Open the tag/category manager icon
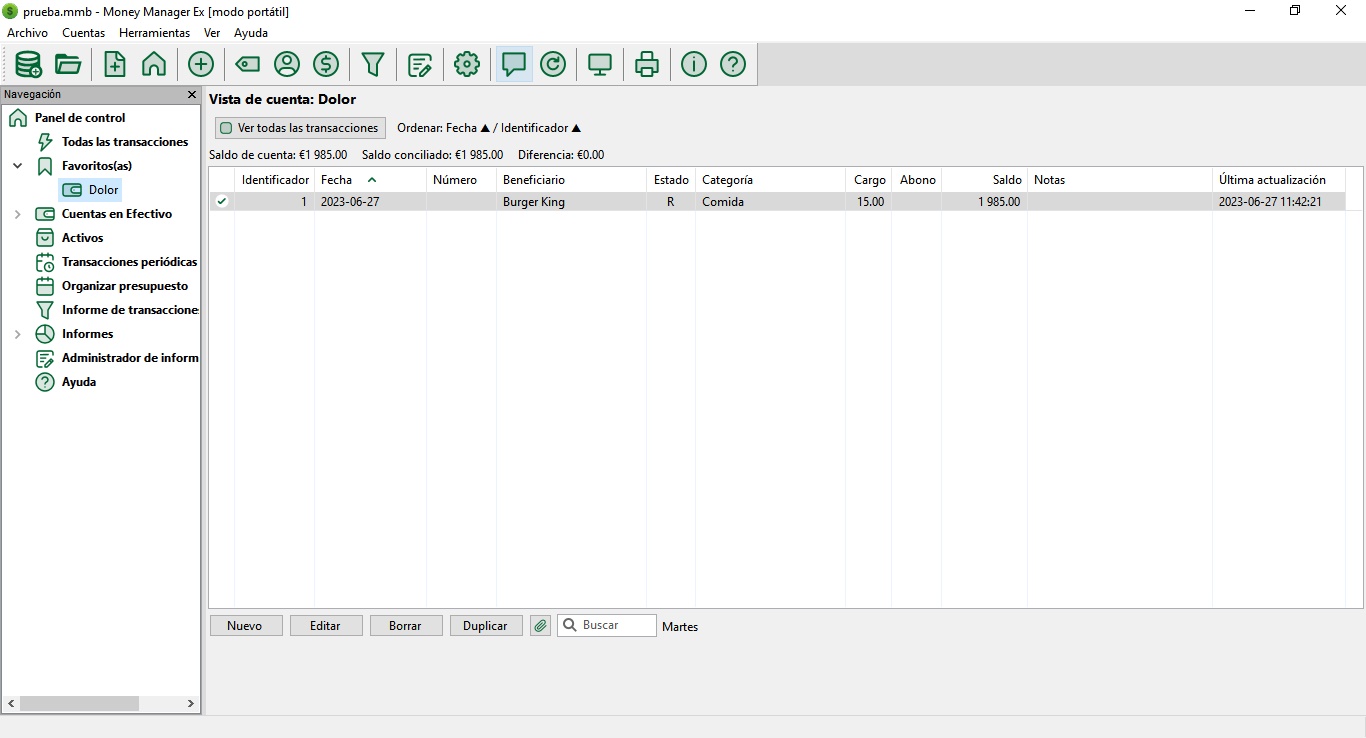This screenshot has width=1366, height=738. tap(247, 64)
